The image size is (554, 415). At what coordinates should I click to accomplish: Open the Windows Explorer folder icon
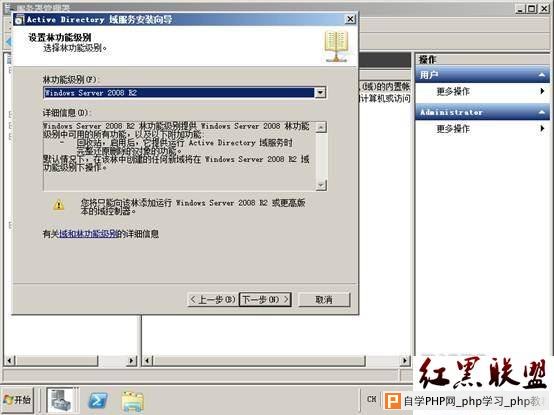click(132, 401)
